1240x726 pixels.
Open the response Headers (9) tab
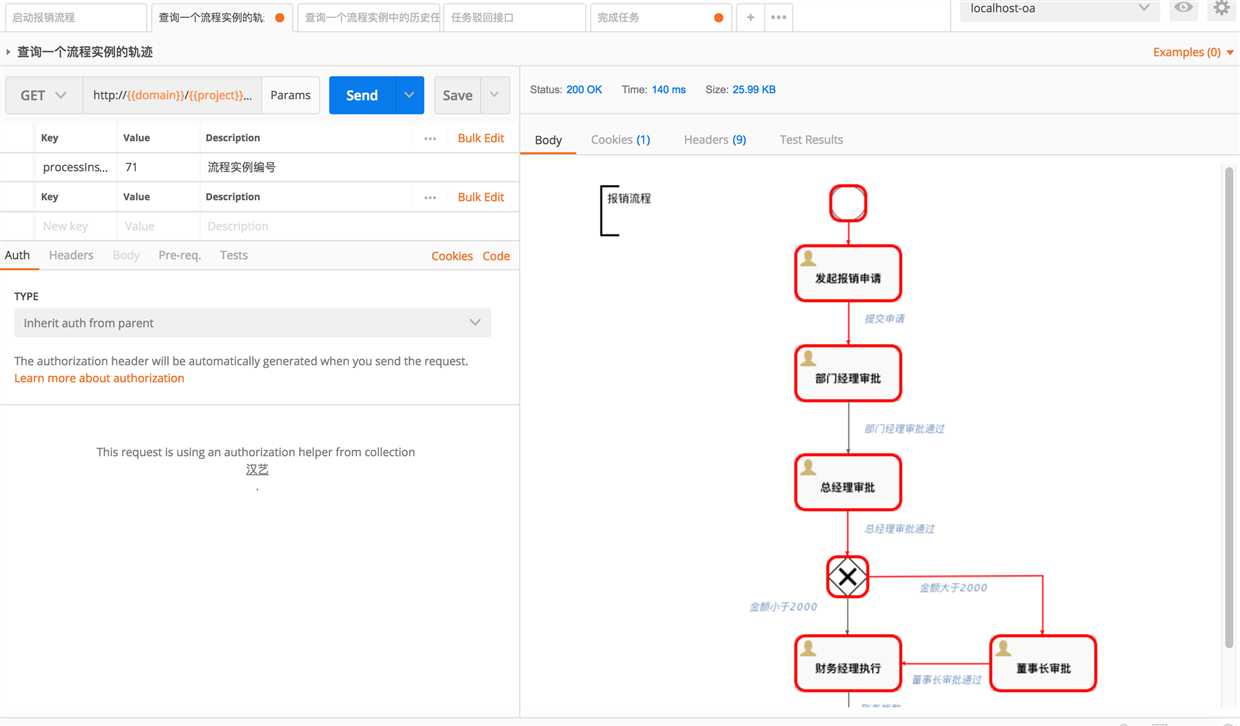click(715, 140)
